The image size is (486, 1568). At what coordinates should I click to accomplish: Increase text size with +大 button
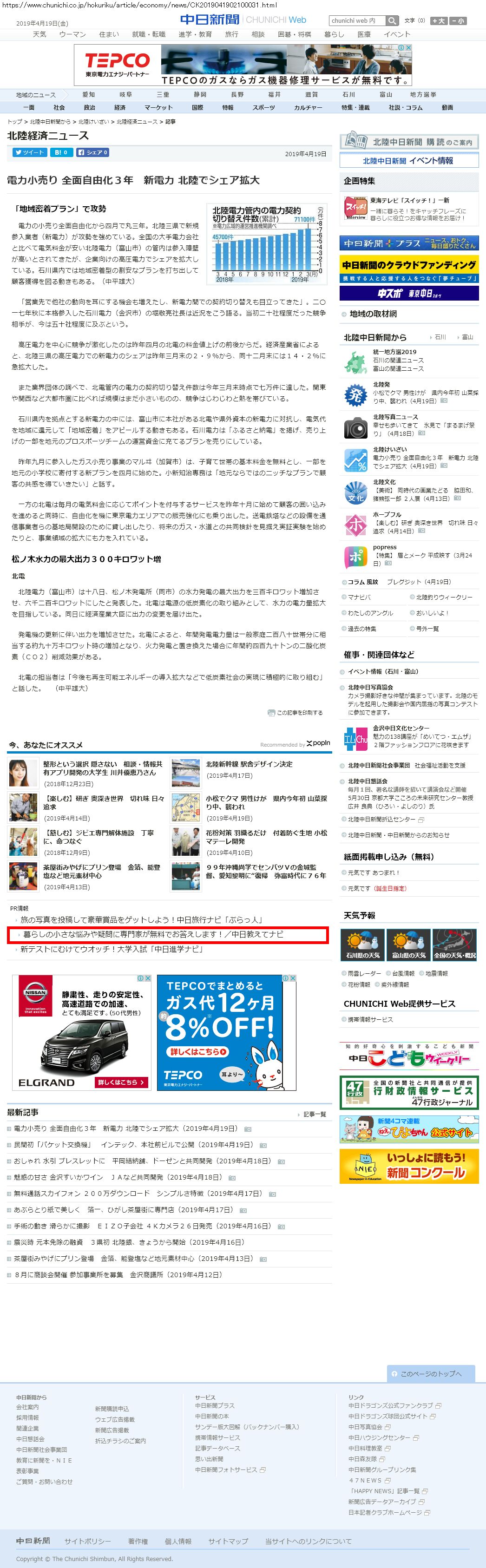point(439,21)
